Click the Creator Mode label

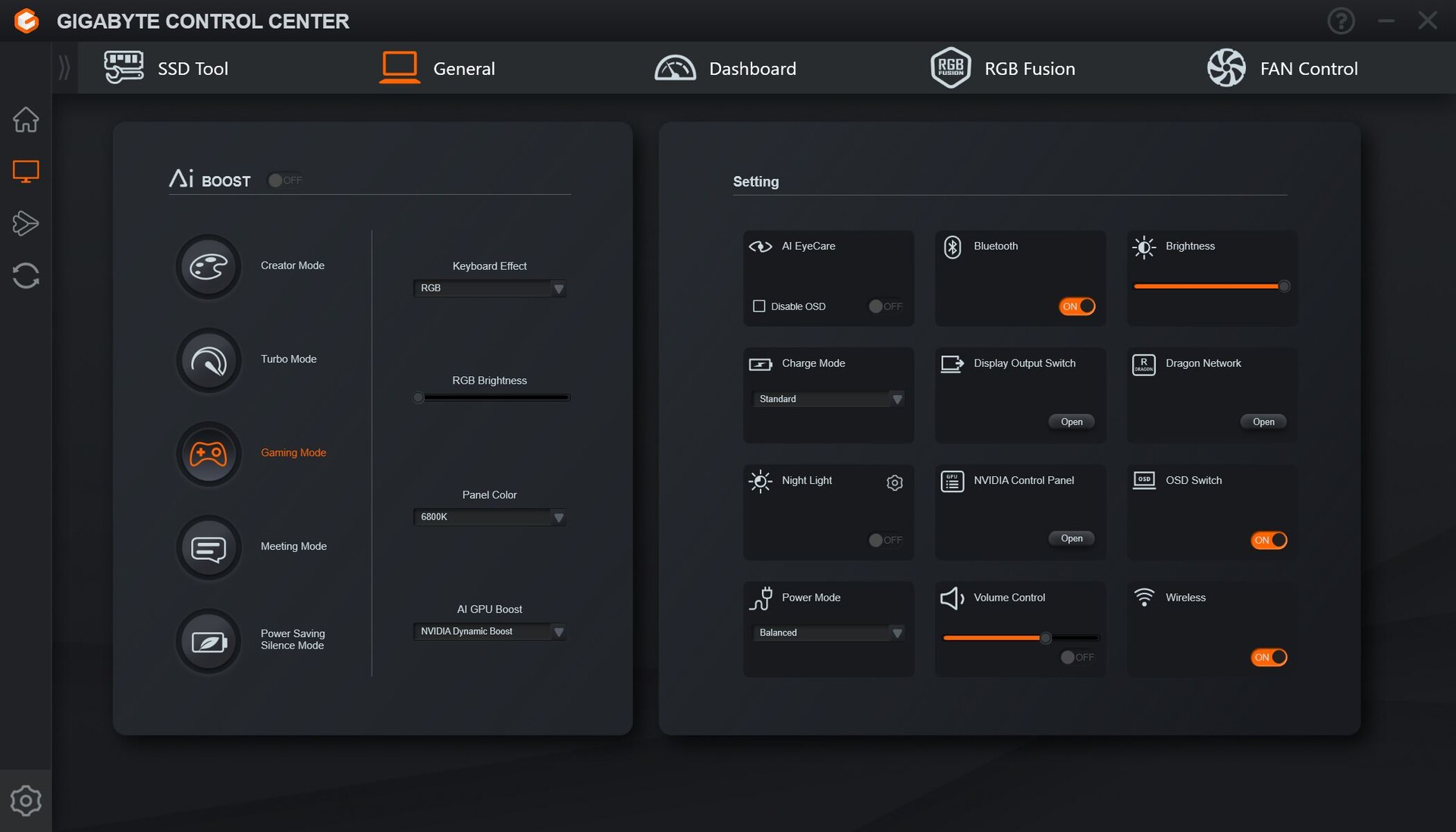tap(293, 265)
